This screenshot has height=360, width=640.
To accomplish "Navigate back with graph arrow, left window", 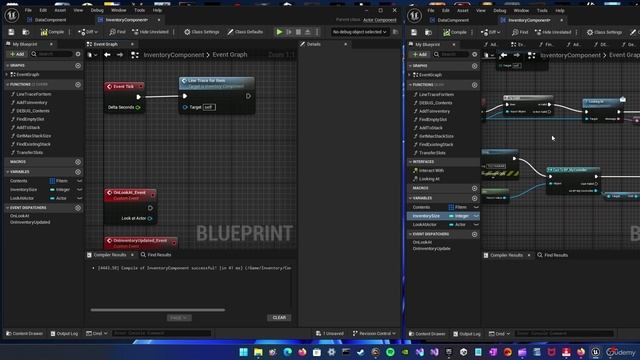I will (107, 55).
